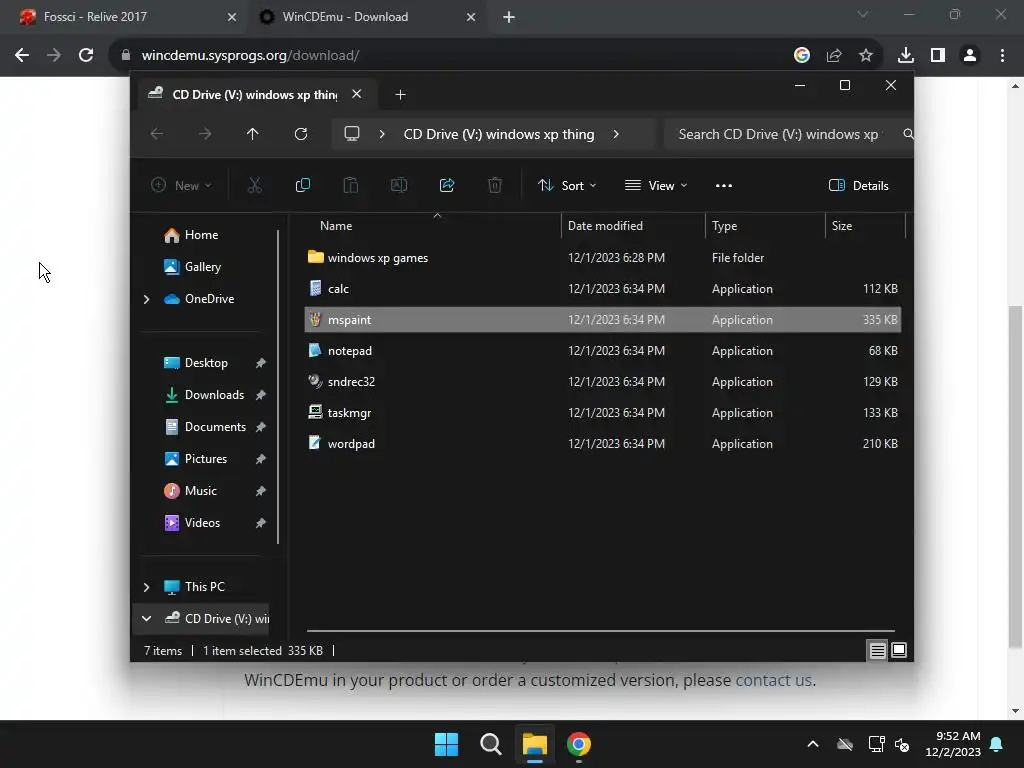Toggle the Details pane button

(859, 185)
